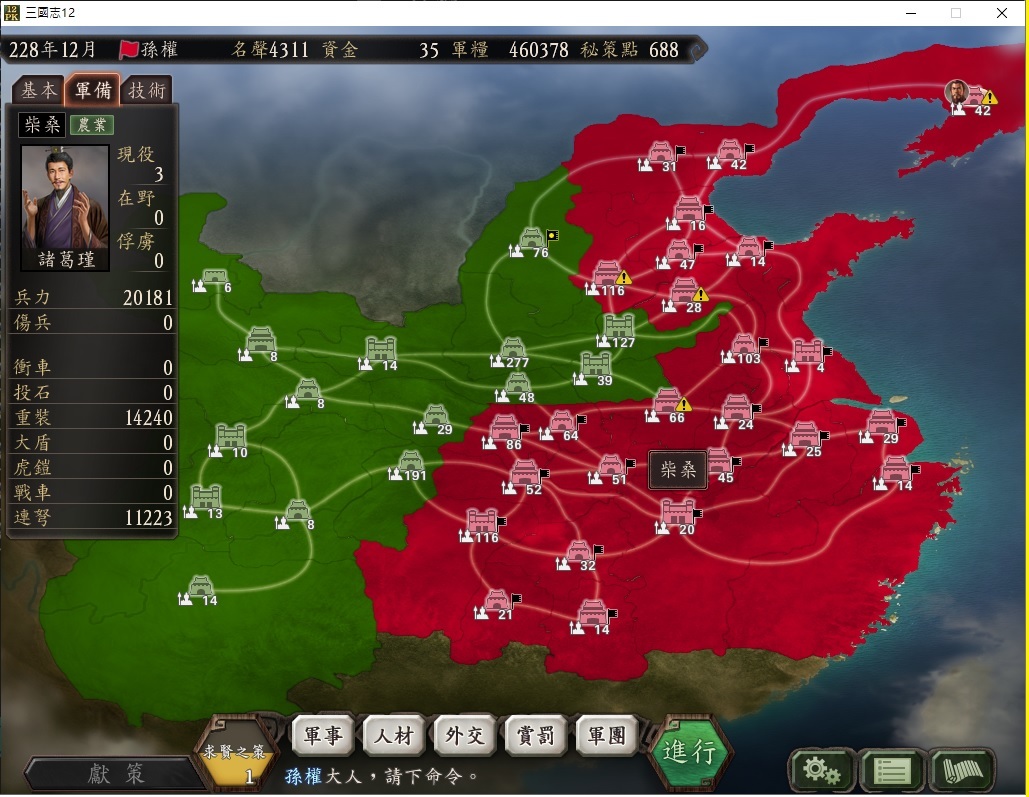Image resolution: width=1029 pixels, height=797 pixels.
Task: Select the red city marked 24
Action: [737, 410]
